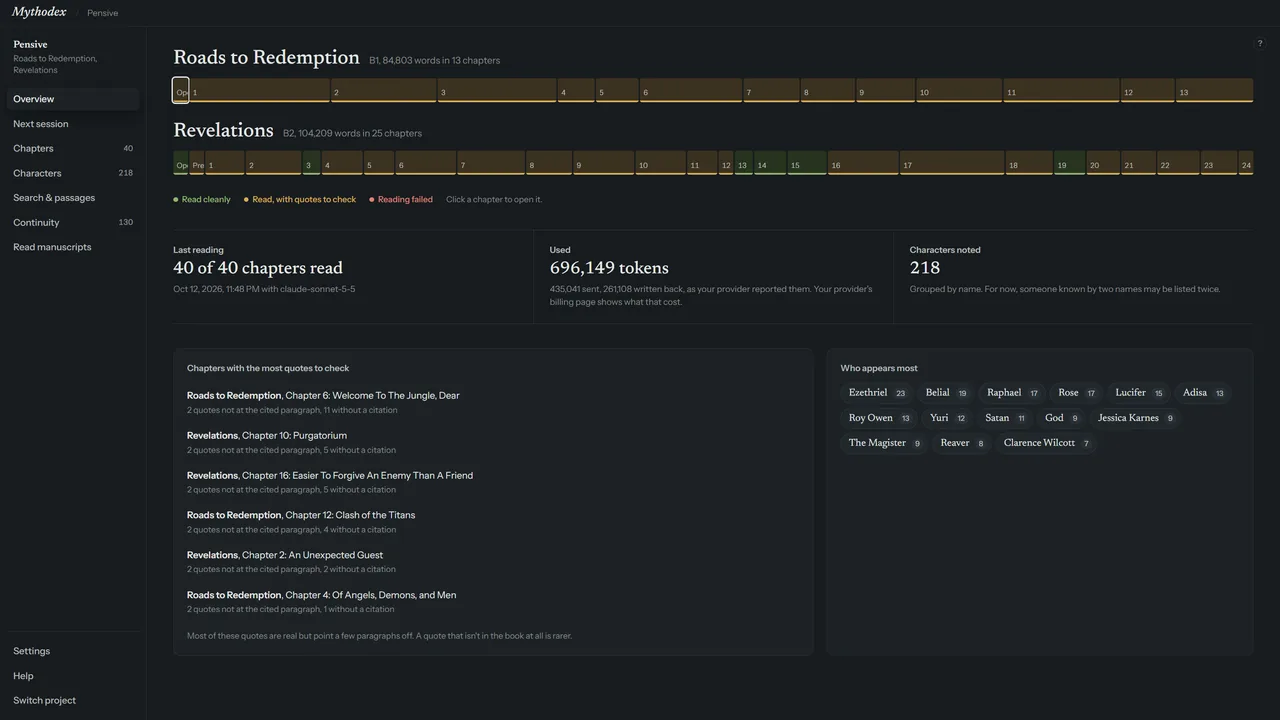This screenshot has height=720, width=1280.
Task: Open the Jessica Karnes character chip
Action: [x=1136, y=418]
